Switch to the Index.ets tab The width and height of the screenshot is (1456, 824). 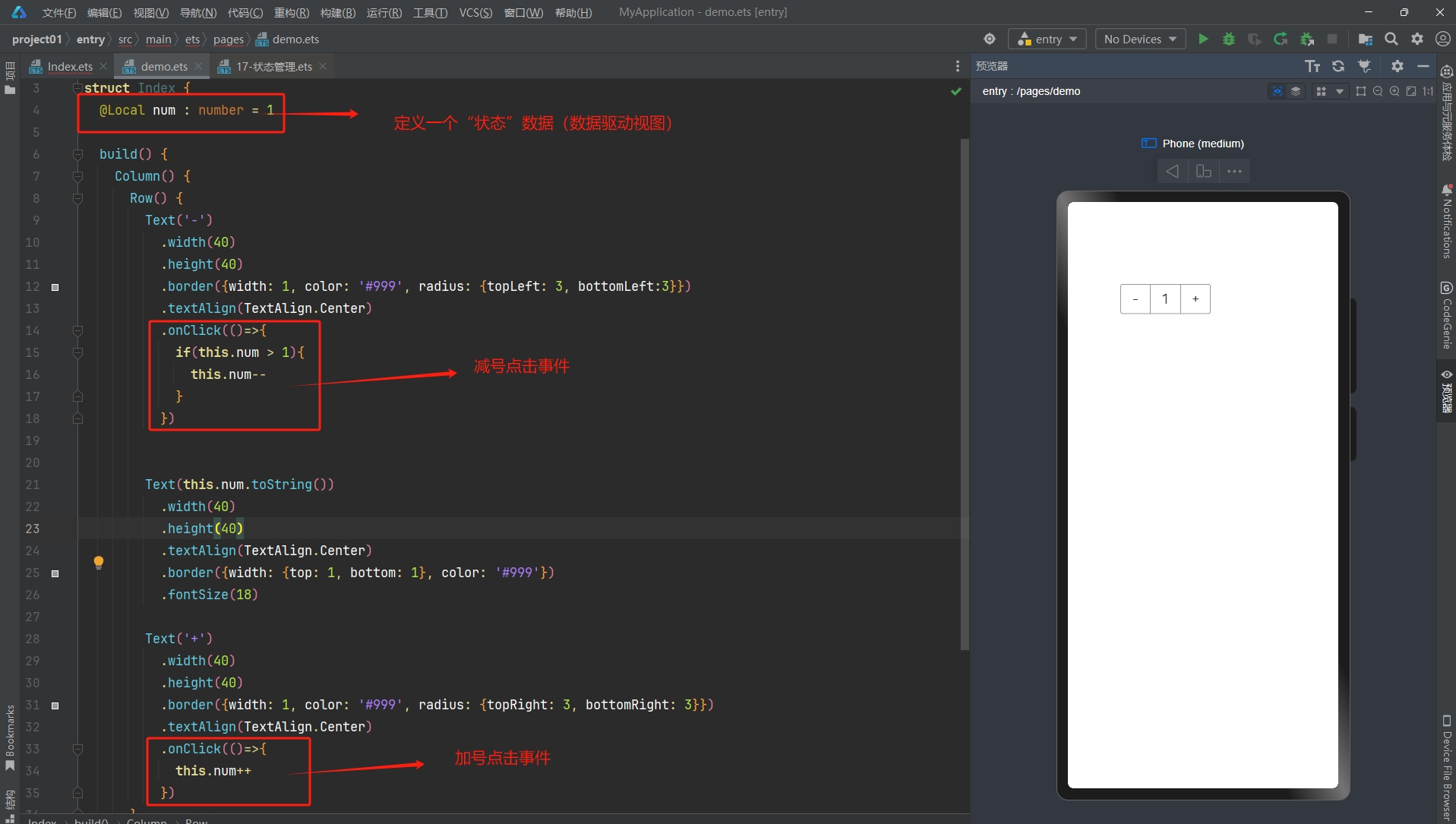[69, 66]
